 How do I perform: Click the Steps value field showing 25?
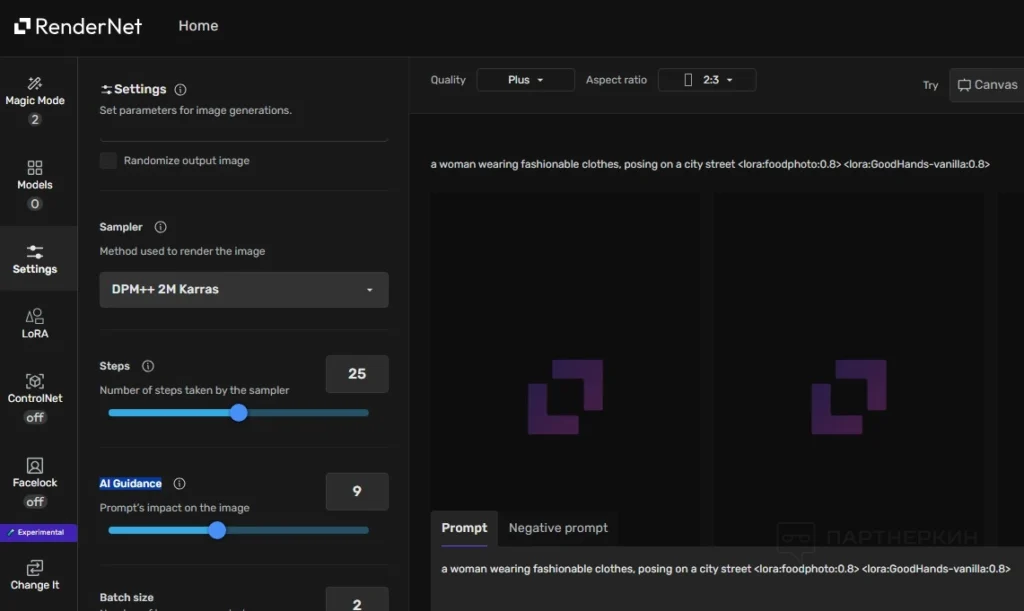tap(357, 374)
